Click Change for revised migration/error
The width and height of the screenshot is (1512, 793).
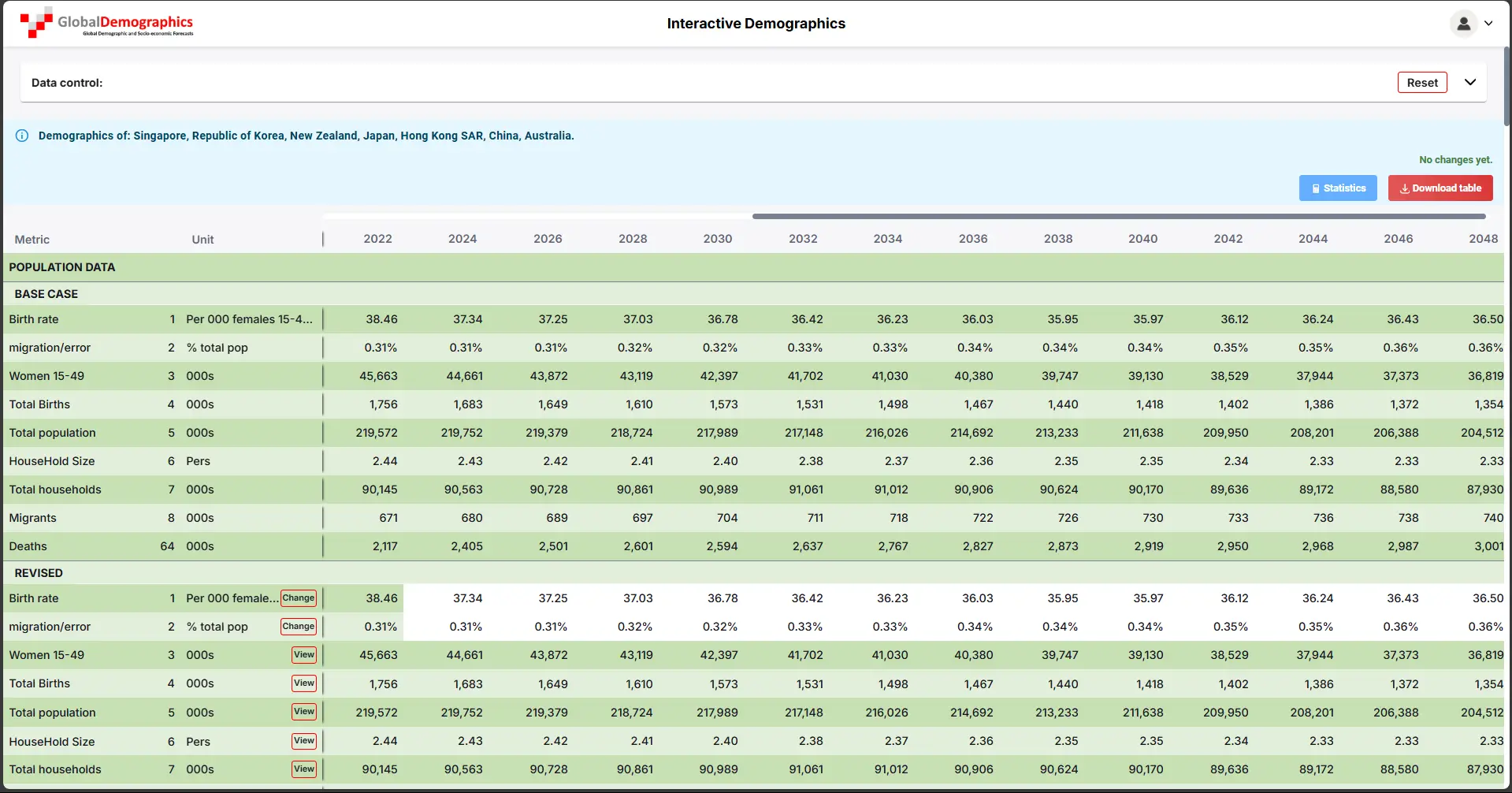click(x=299, y=627)
